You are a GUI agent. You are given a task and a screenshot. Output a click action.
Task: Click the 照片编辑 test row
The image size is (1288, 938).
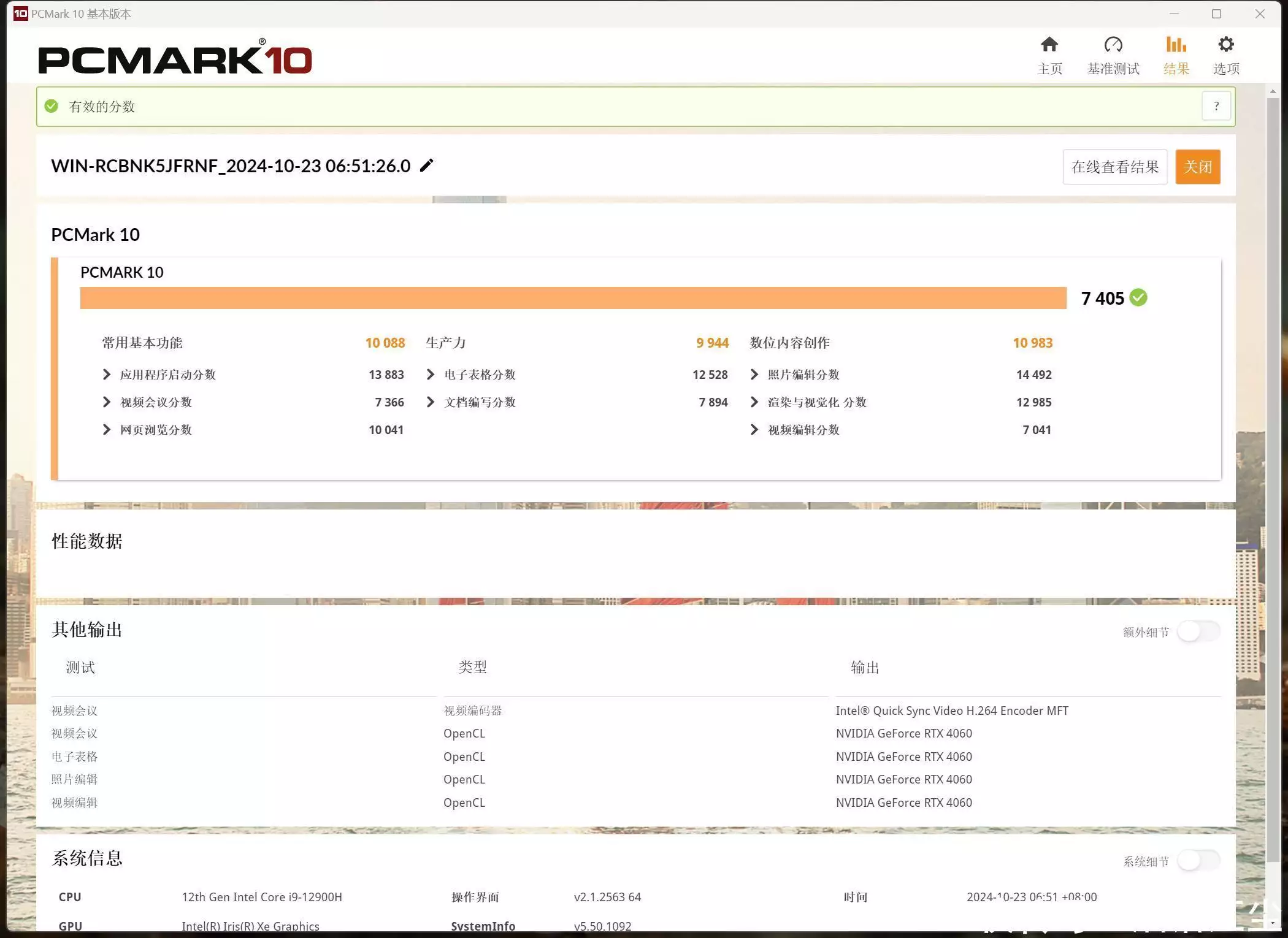click(74, 779)
